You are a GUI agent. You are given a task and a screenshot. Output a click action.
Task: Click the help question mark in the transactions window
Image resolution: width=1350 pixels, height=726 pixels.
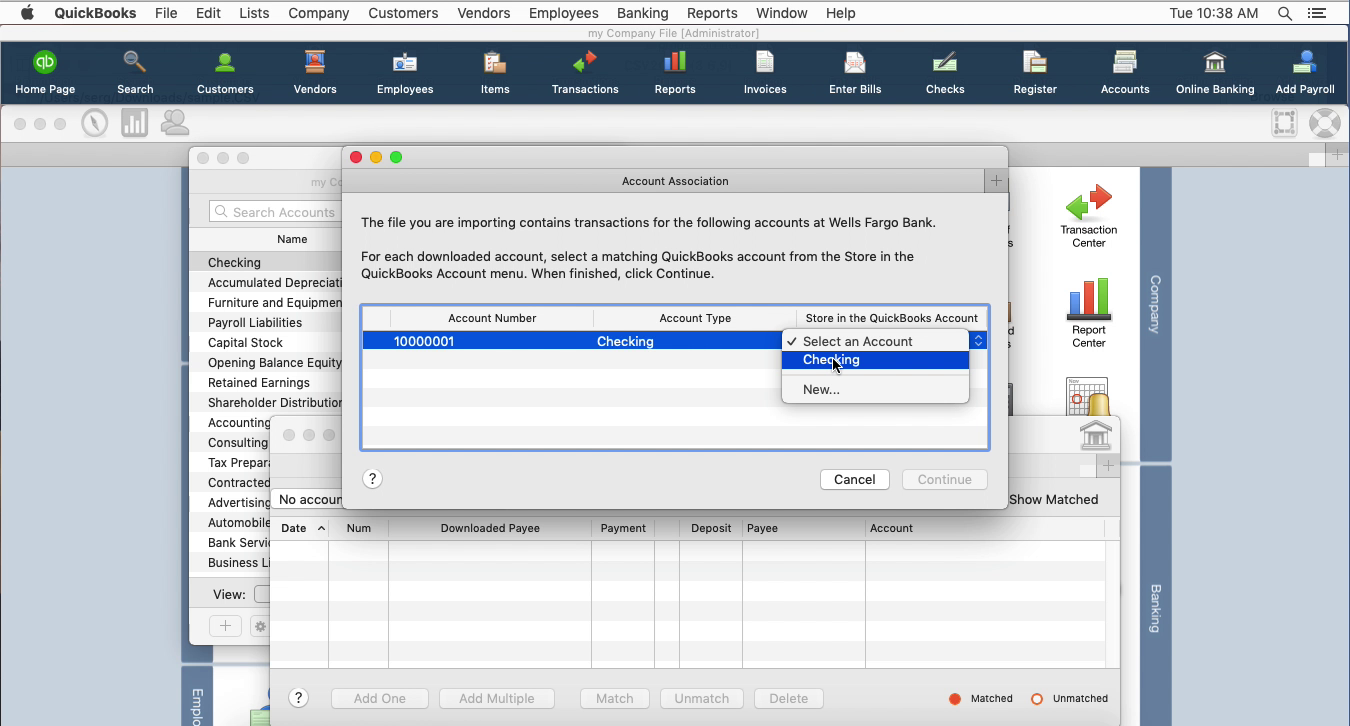coord(298,698)
